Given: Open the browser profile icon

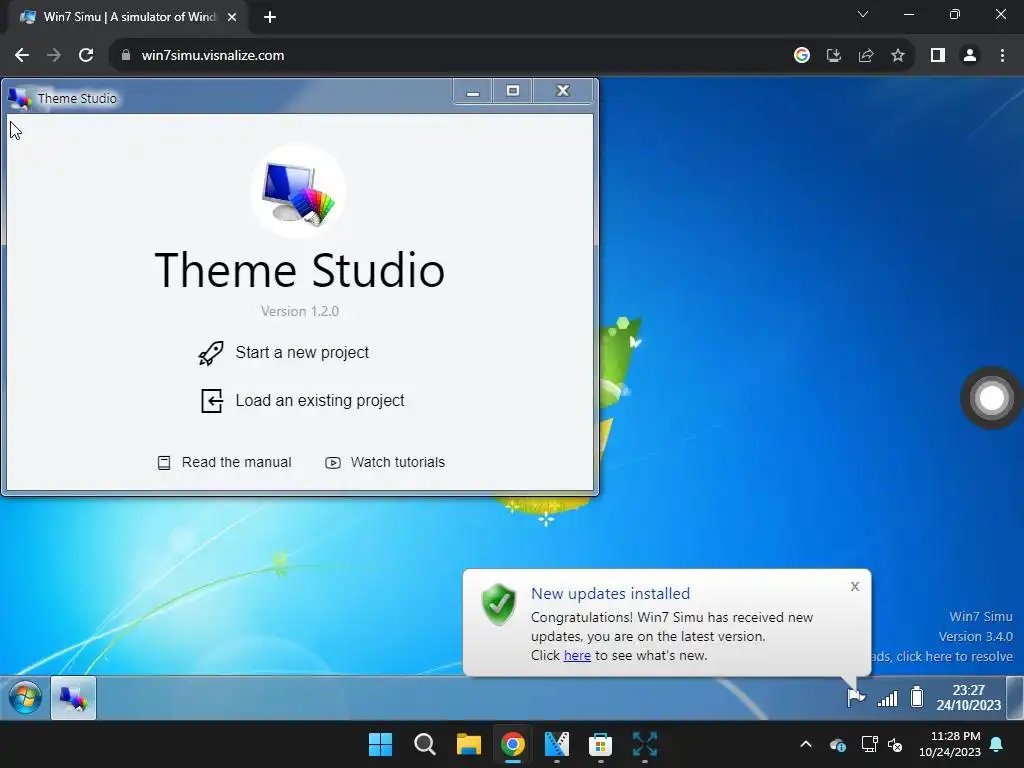Looking at the screenshot, I should point(970,56).
